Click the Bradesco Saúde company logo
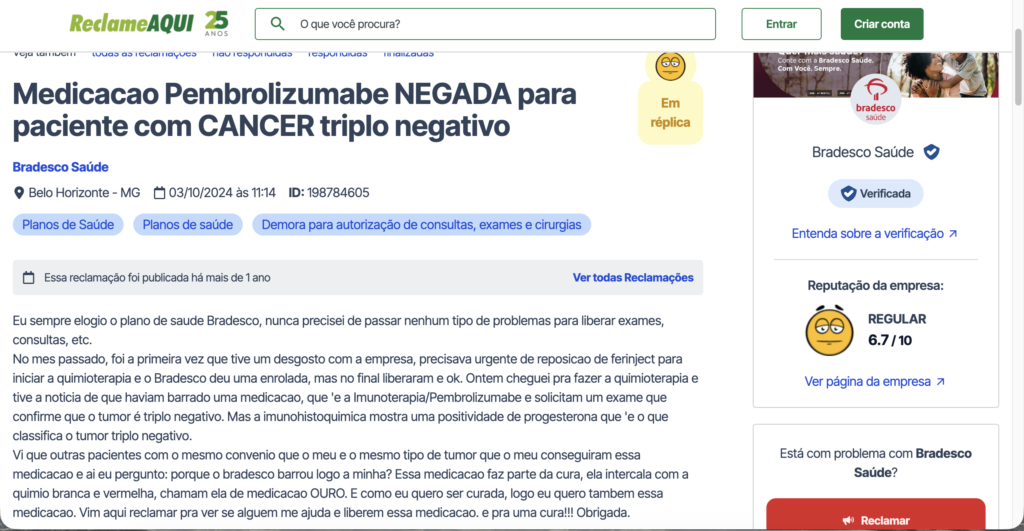 [875, 97]
